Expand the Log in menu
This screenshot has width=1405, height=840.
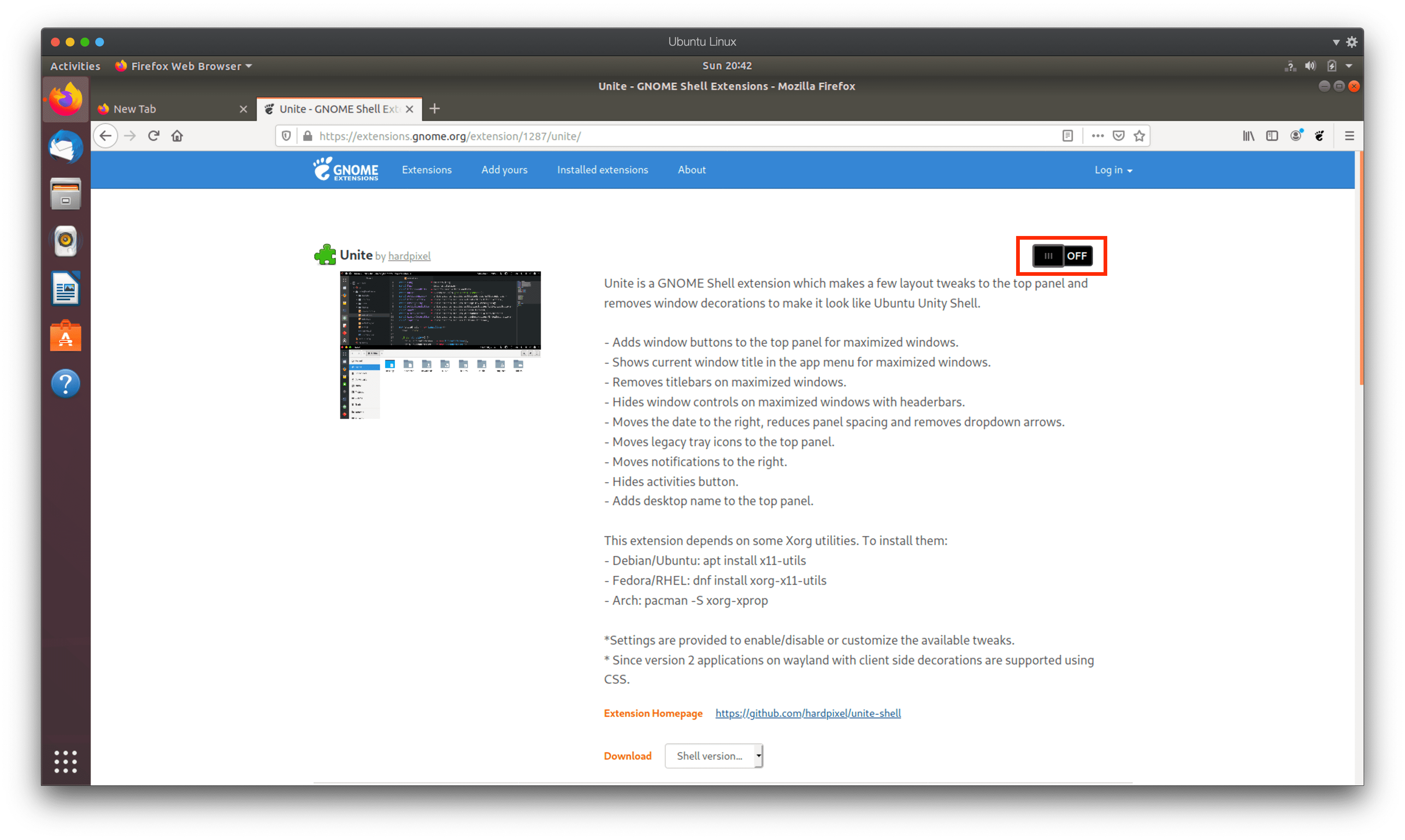point(1113,170)
